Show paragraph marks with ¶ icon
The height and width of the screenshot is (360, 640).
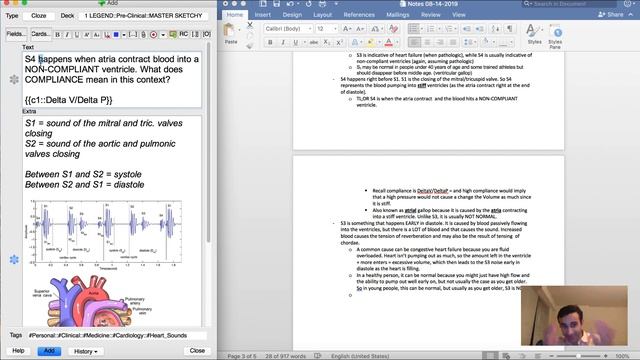509,29
